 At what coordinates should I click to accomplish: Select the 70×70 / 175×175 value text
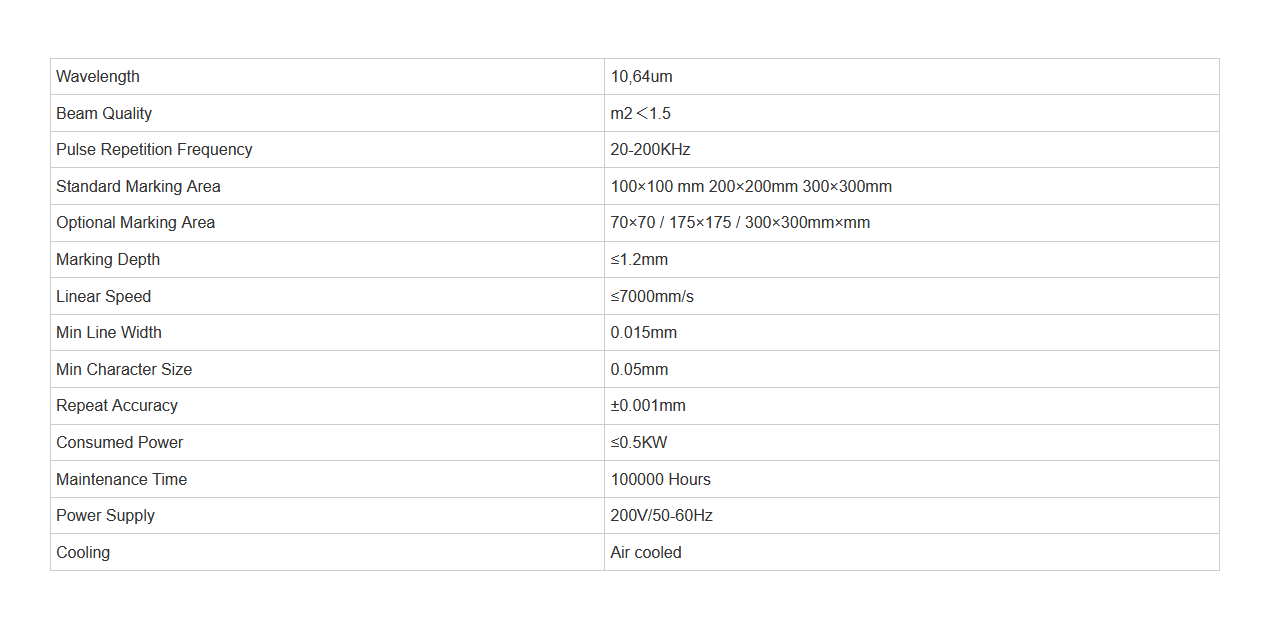[x=671, y=223]
